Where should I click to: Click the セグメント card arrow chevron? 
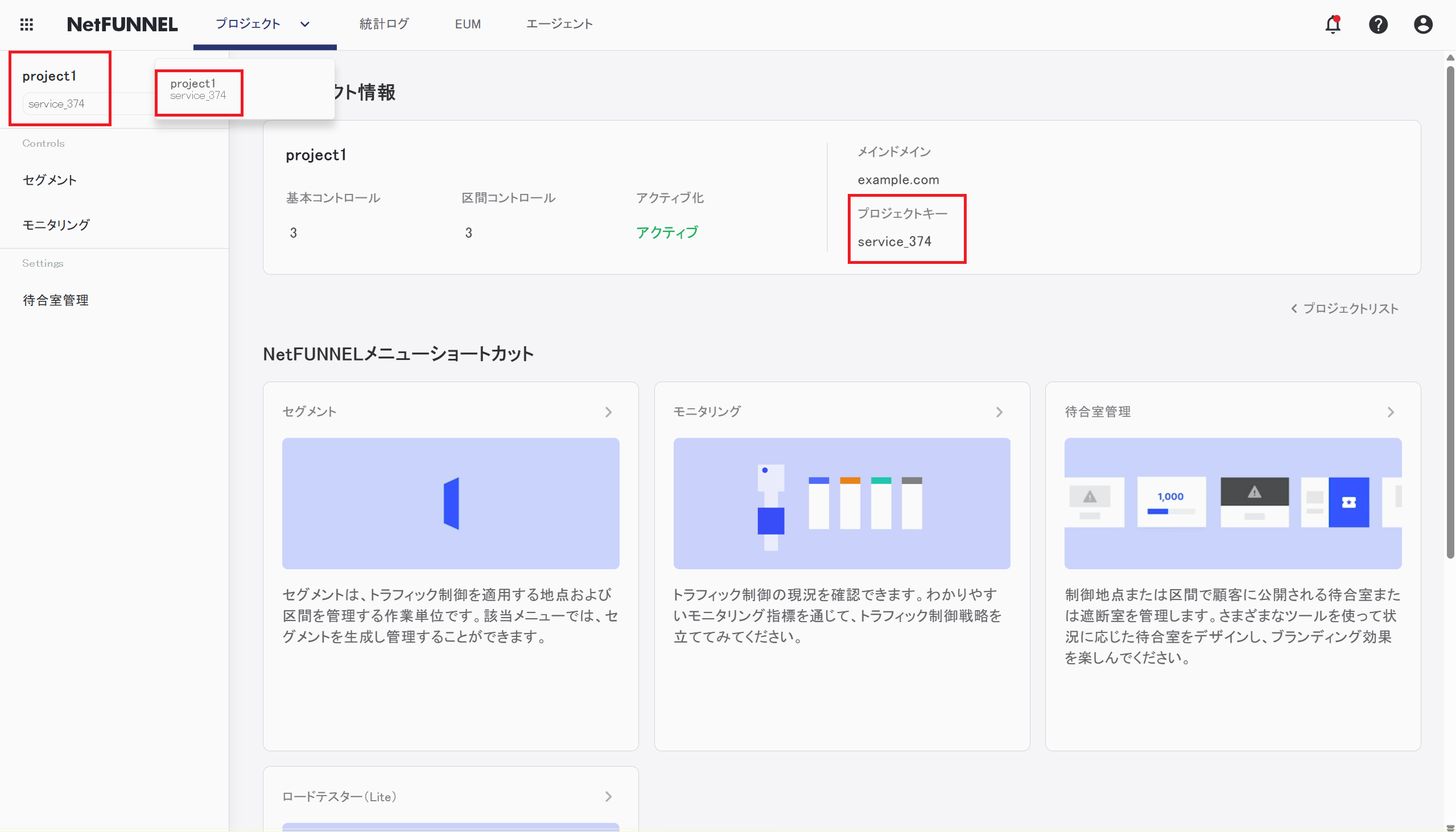[608, 412]
